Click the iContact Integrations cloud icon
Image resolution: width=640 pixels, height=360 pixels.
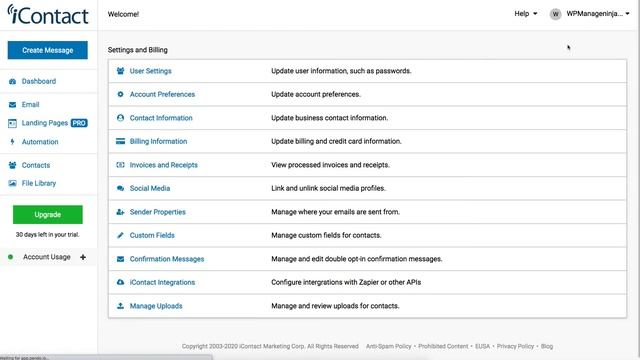coord(120,282)
